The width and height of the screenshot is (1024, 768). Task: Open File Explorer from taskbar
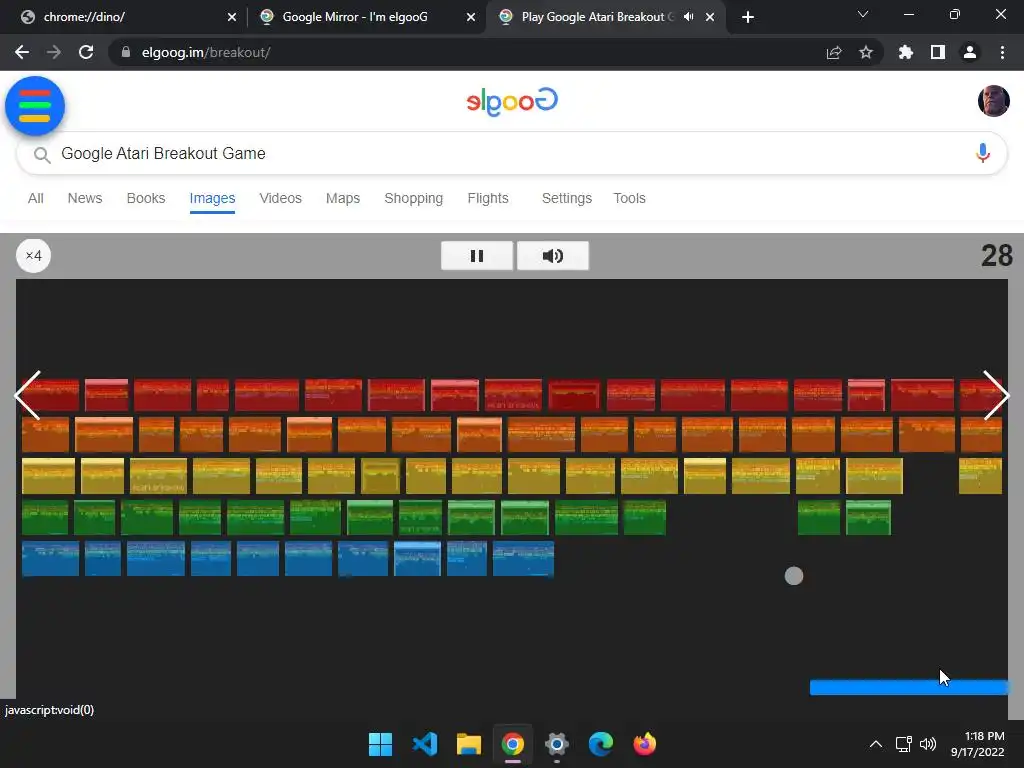(468, 744)
